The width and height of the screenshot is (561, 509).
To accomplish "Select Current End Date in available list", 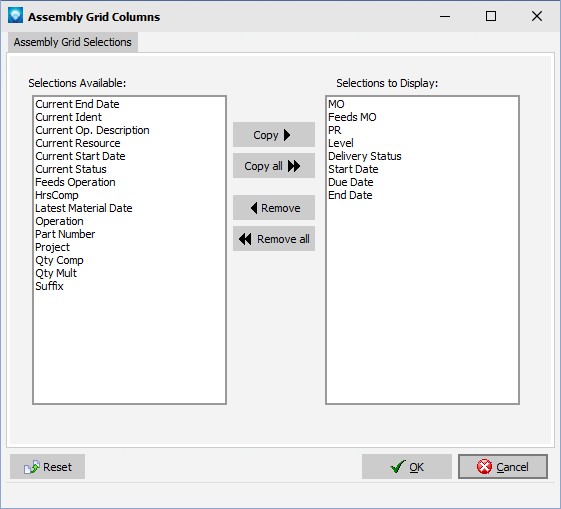I will [77, 104].
